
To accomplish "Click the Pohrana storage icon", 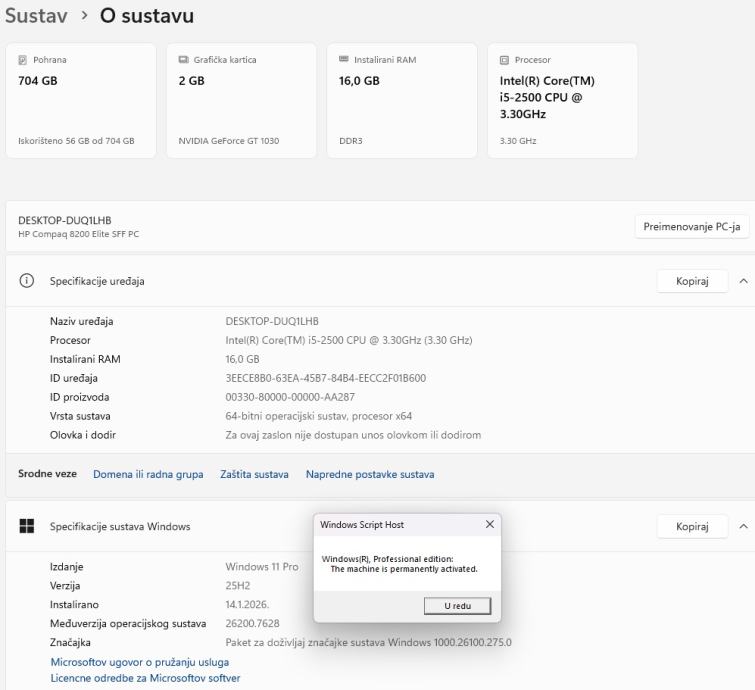I will tap(22, 60).
